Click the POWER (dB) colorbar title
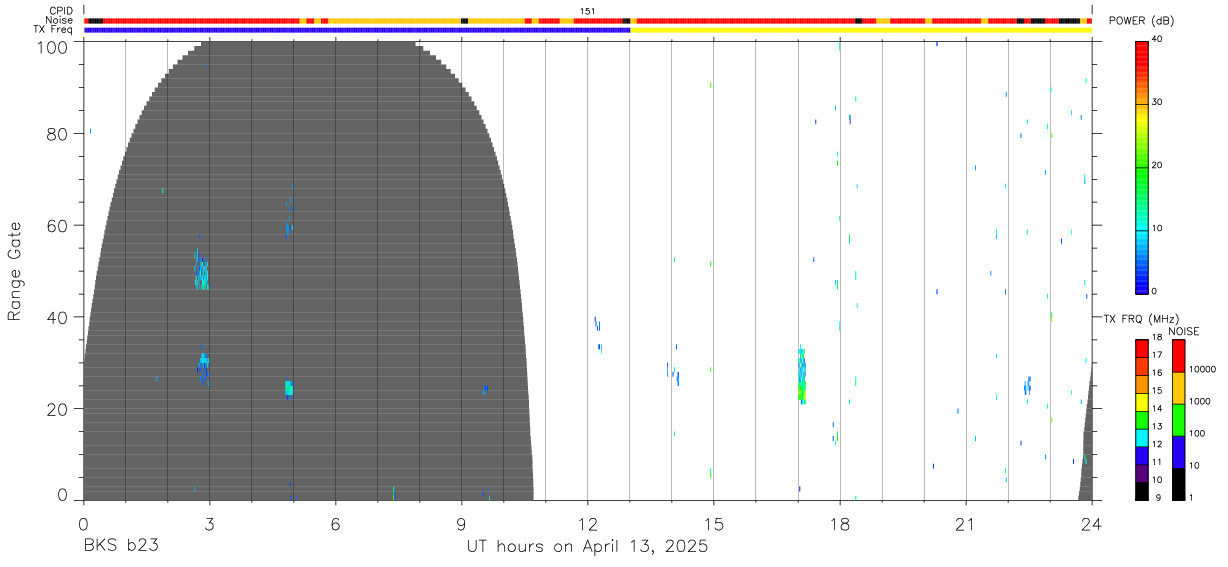Viewport: 1228px width, 567px height. pyautogui.click(x=1141, y=21)
